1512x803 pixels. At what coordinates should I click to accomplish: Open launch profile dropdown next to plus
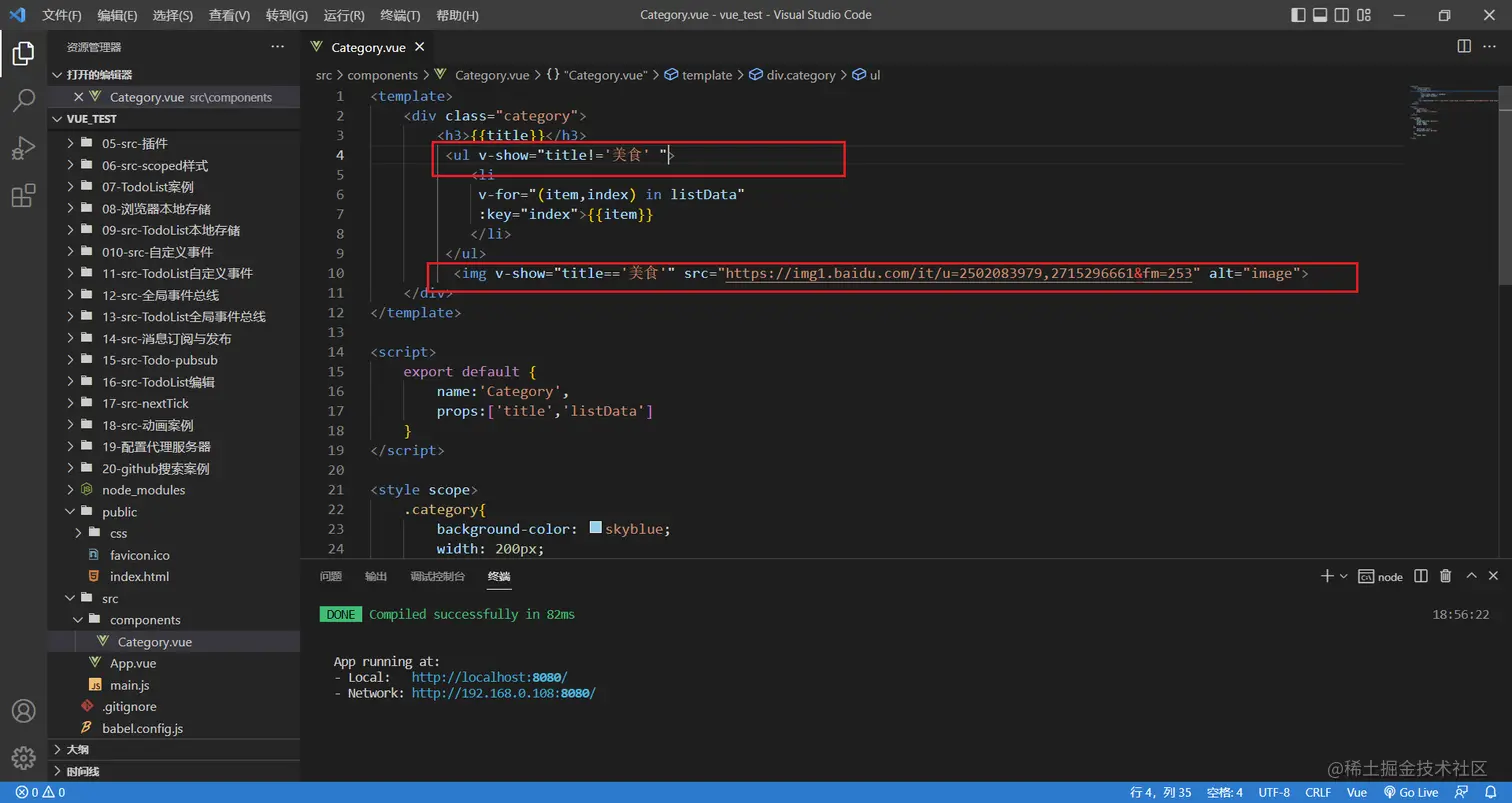pos(1343,576)
